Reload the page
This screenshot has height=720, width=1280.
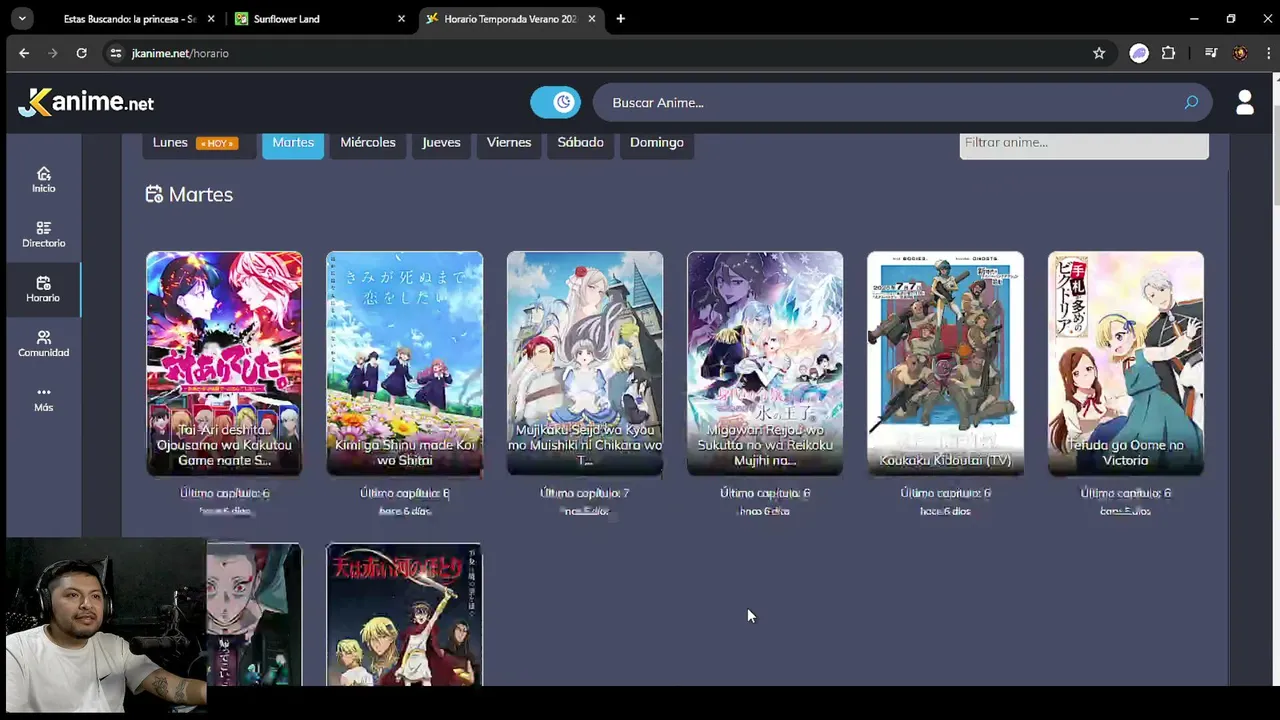(81, 53)
